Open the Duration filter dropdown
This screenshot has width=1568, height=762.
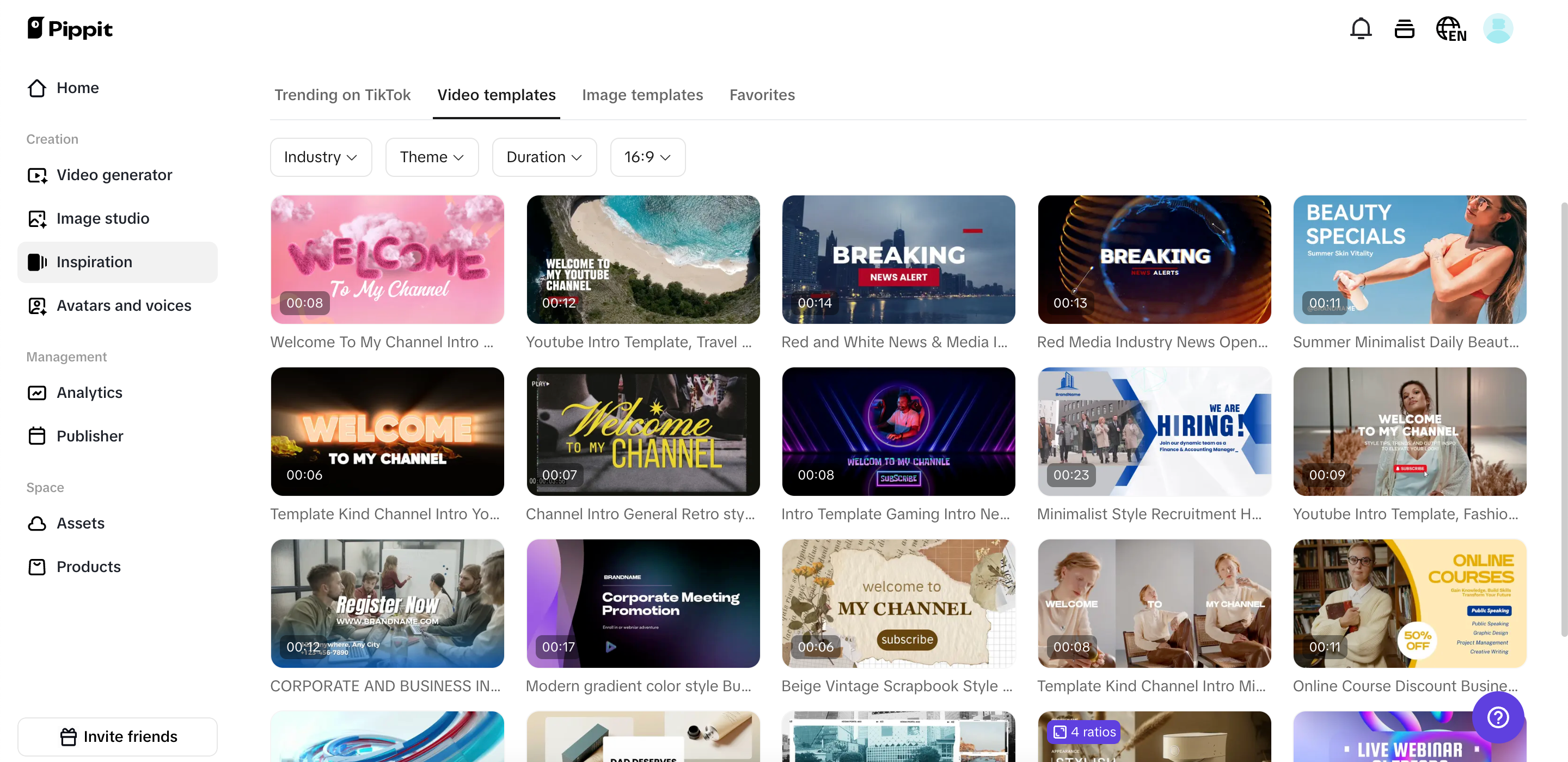point(543,157)
